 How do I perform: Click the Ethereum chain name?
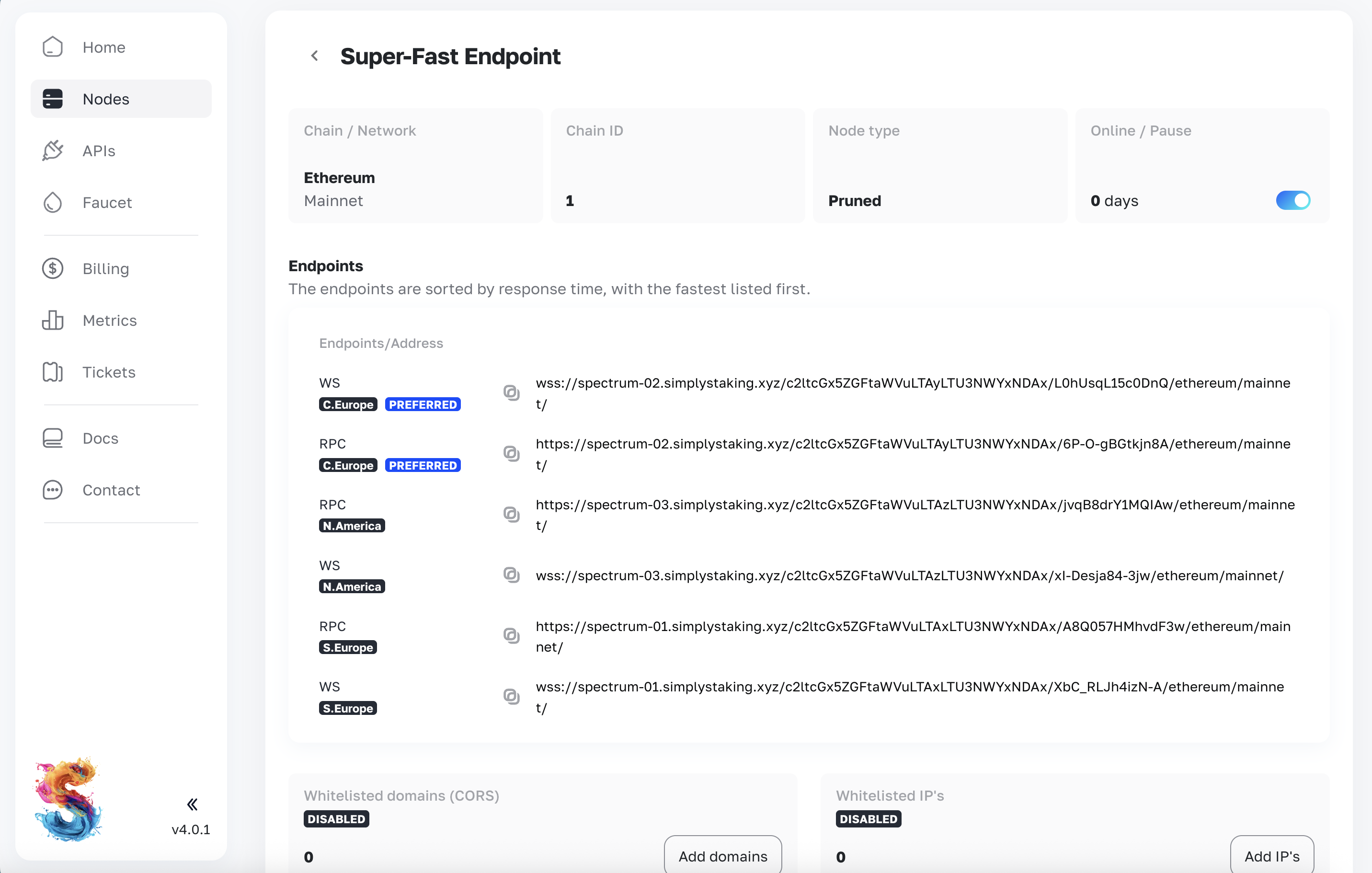pyautogui.click(x=339, y=178)
